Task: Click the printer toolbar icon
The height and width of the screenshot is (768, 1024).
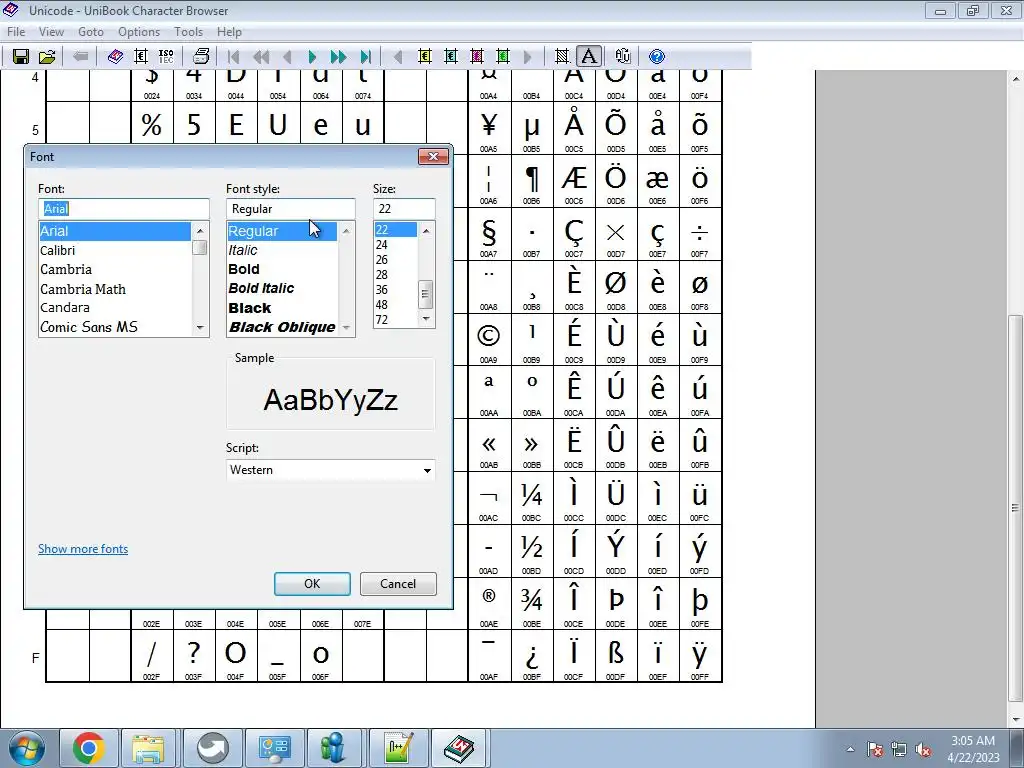Action: click(x=201, y=56)
